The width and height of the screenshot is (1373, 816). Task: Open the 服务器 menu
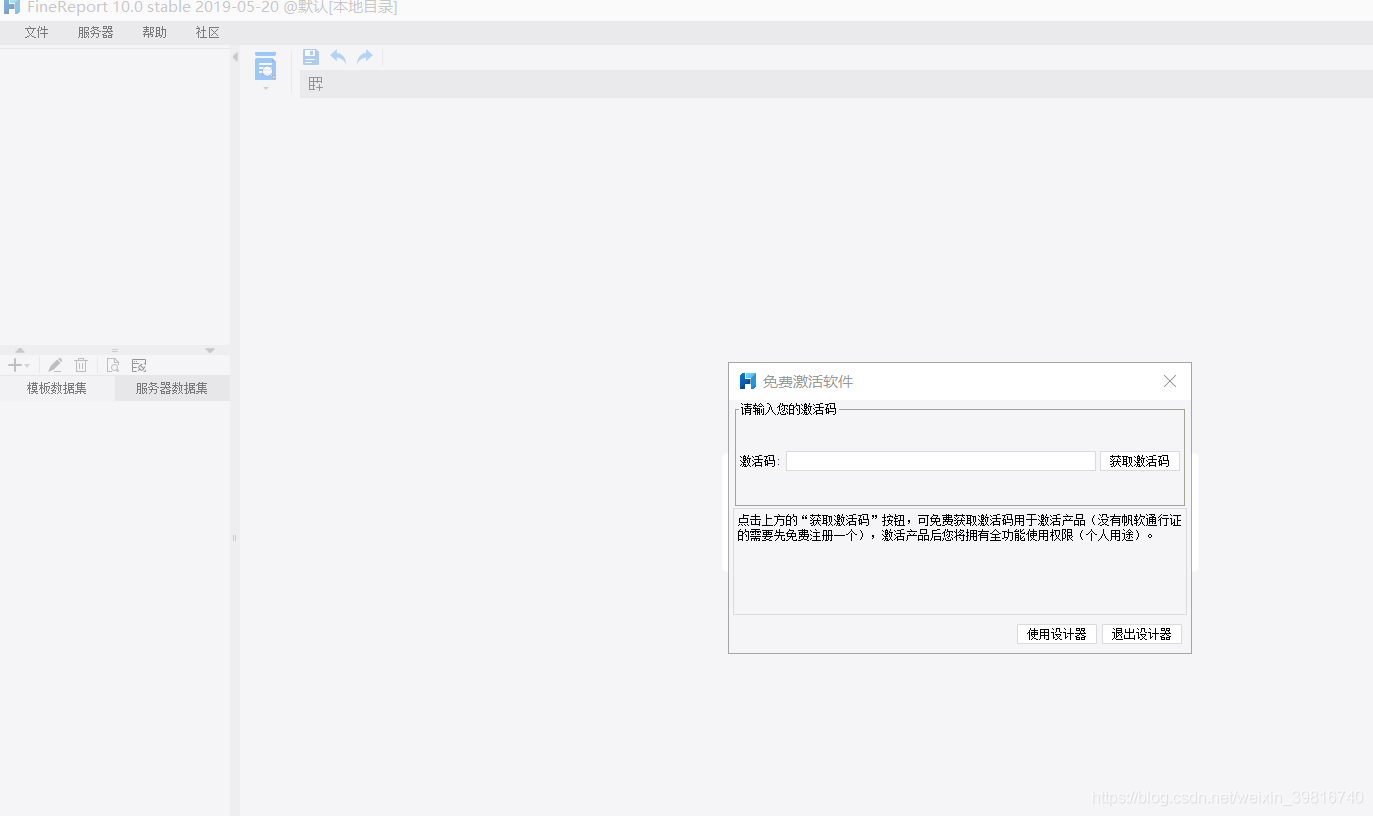[x=96, y=32]
